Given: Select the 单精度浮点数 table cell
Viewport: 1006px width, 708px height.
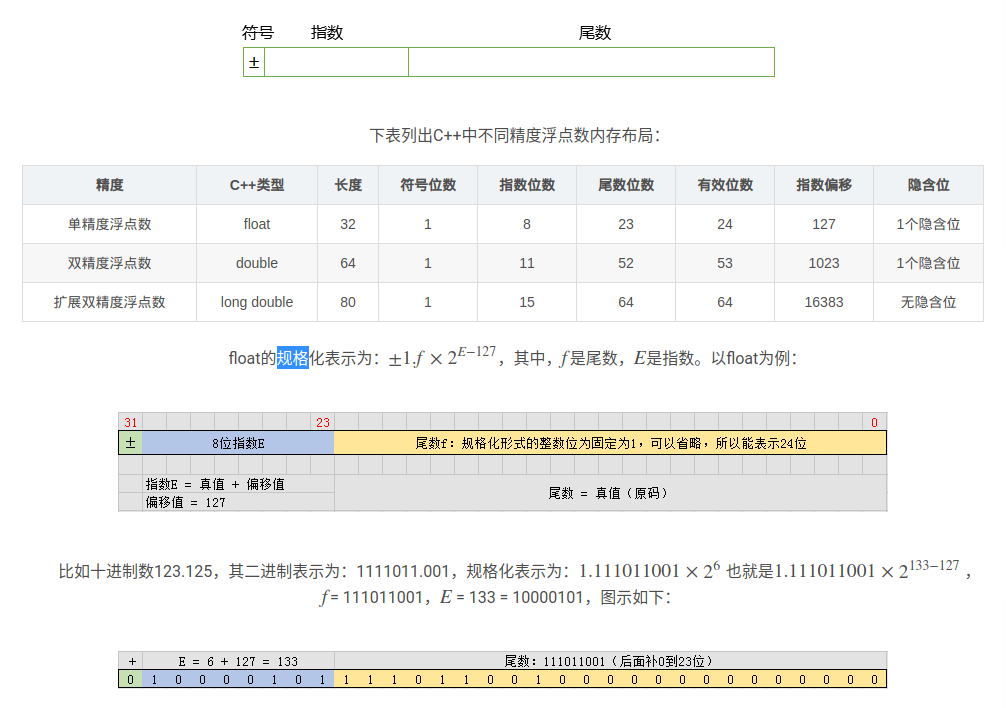Looking at the screenshot, I should tap(110, 224).
